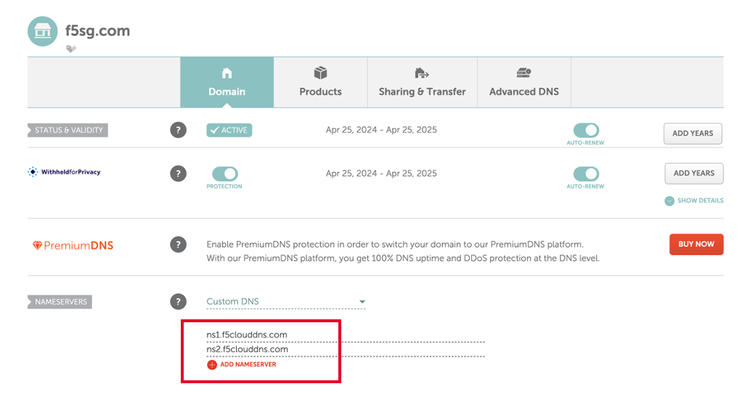
Task: Toggle auto-renew for privacy protection row
Action: [x=586, y=173]
